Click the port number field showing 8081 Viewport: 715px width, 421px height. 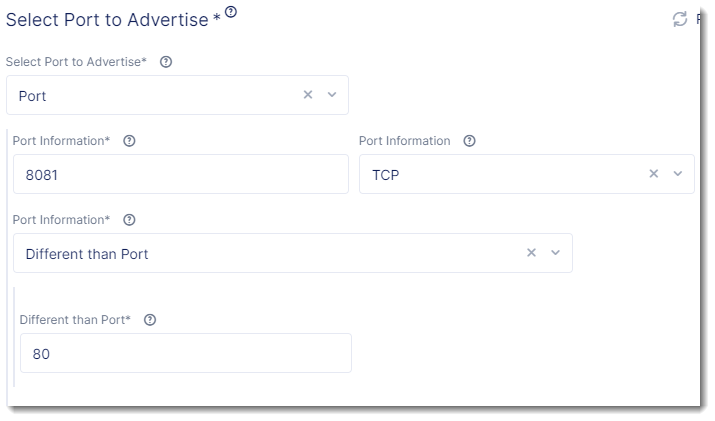[180, 174]
